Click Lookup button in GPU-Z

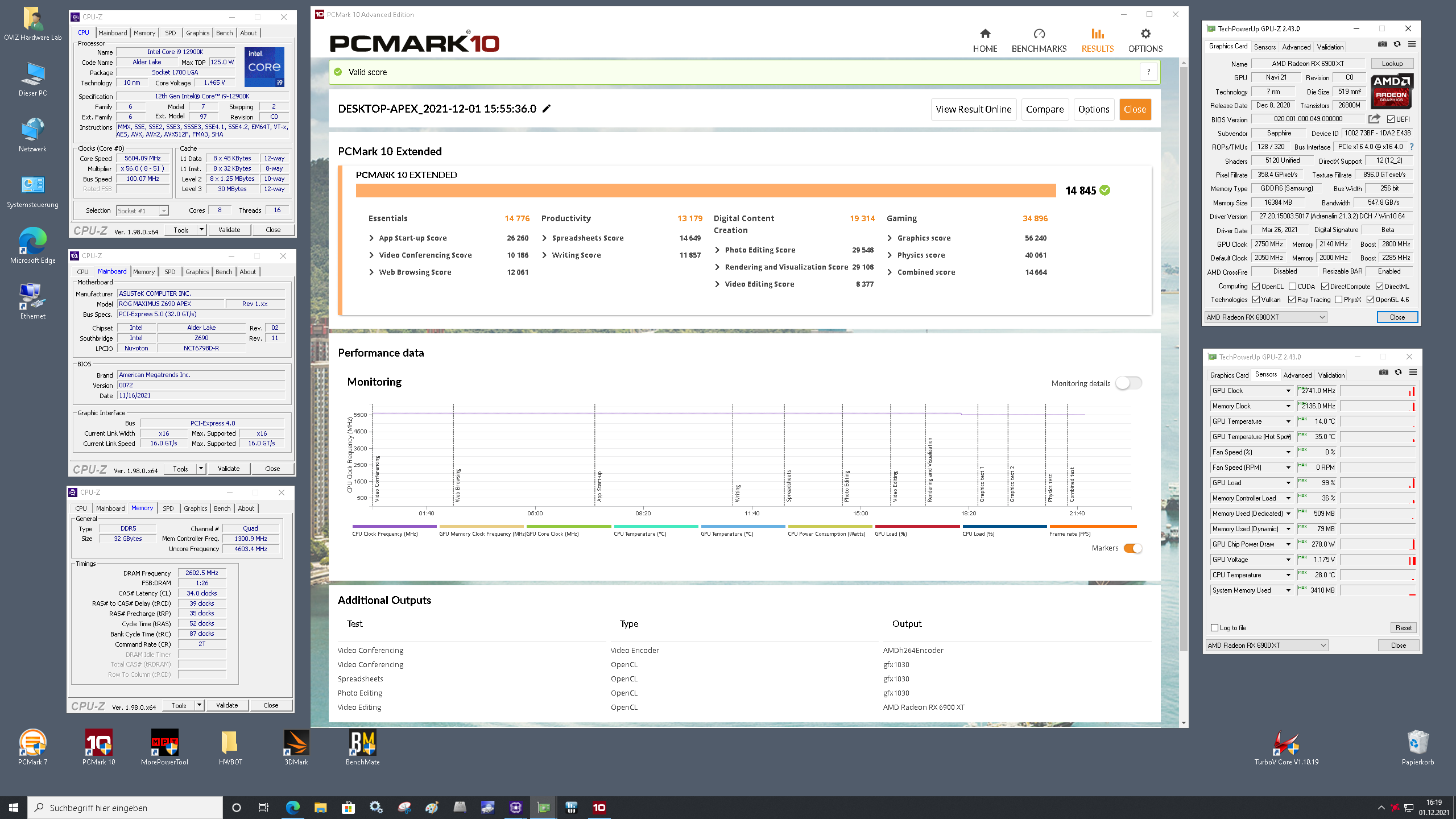click(1392, 63)
